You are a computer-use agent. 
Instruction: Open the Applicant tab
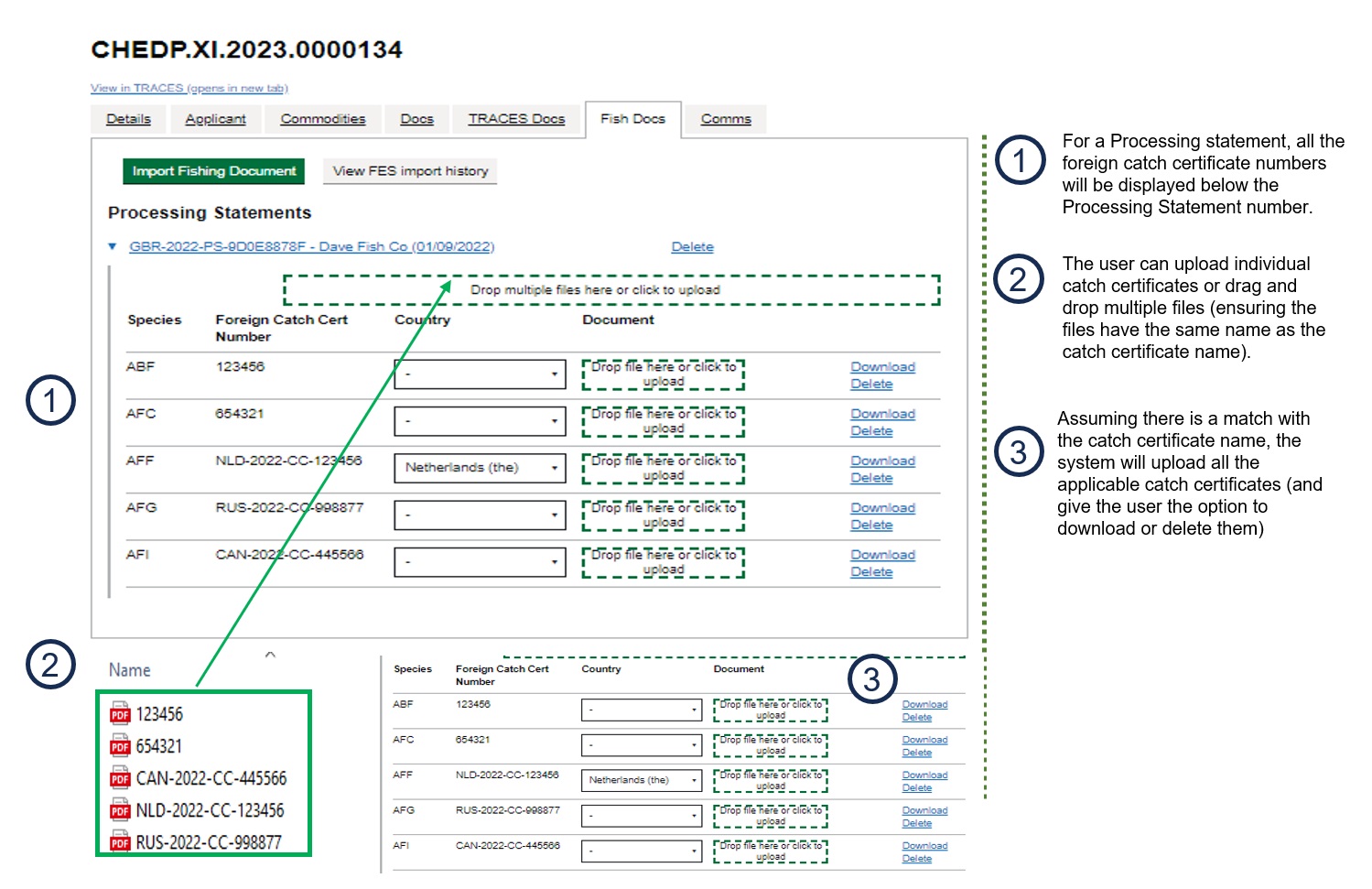[x=215, y=119]
